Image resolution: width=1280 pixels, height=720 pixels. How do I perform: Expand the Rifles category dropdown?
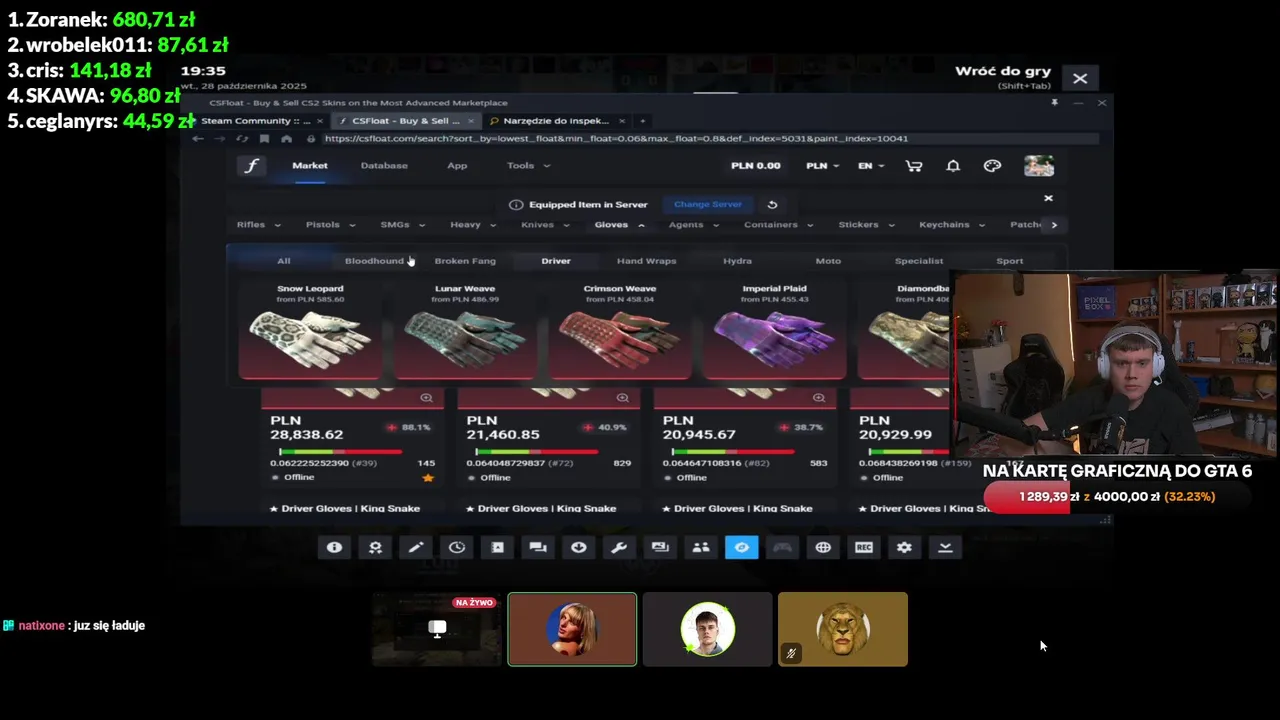coord(259,225)
